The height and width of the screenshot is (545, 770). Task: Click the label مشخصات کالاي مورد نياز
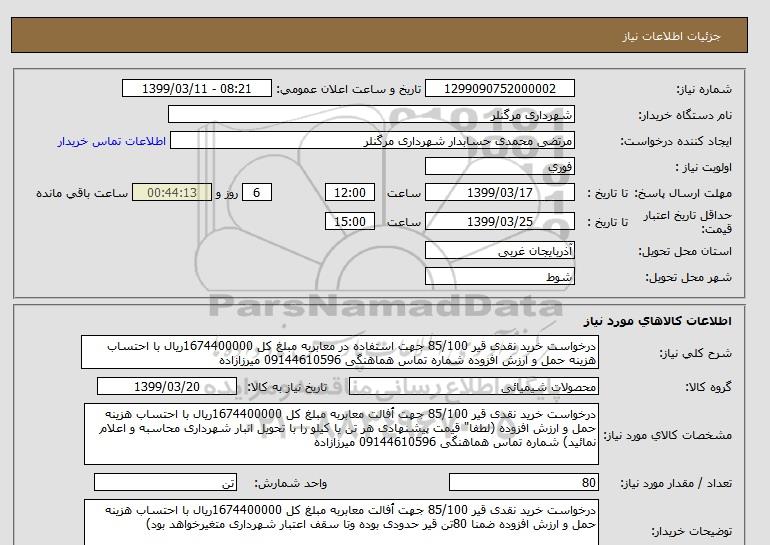tap(667, 435)
